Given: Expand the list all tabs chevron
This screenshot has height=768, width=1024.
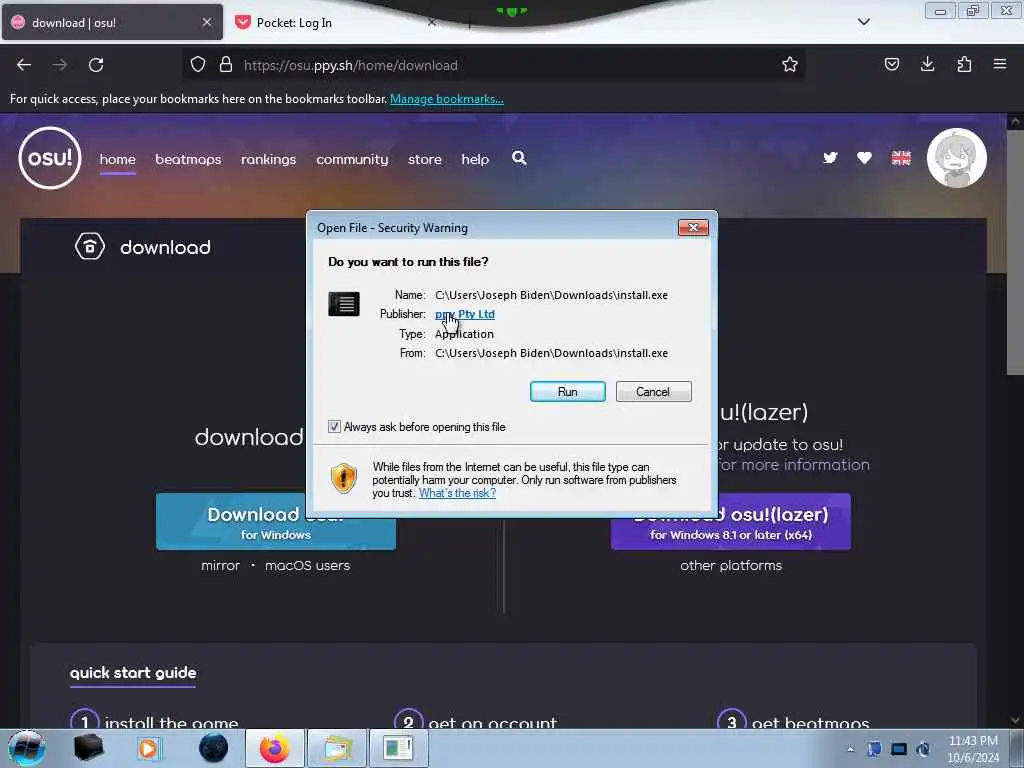Looking at the screenshot, I should coord(863,22).
